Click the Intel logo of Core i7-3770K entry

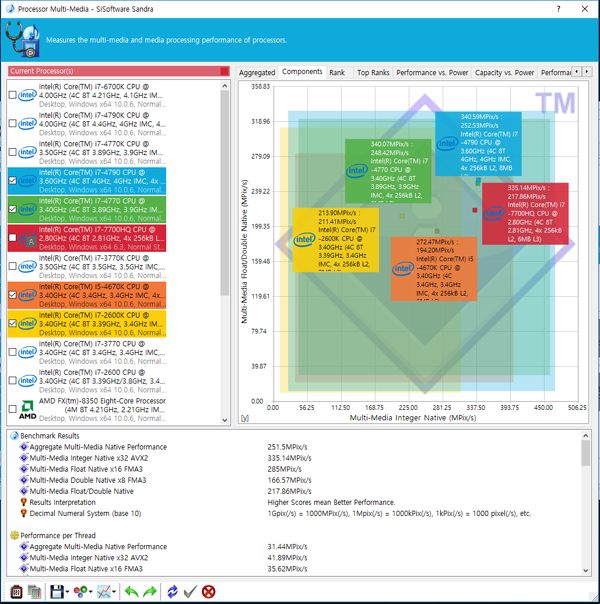point(28,266)
